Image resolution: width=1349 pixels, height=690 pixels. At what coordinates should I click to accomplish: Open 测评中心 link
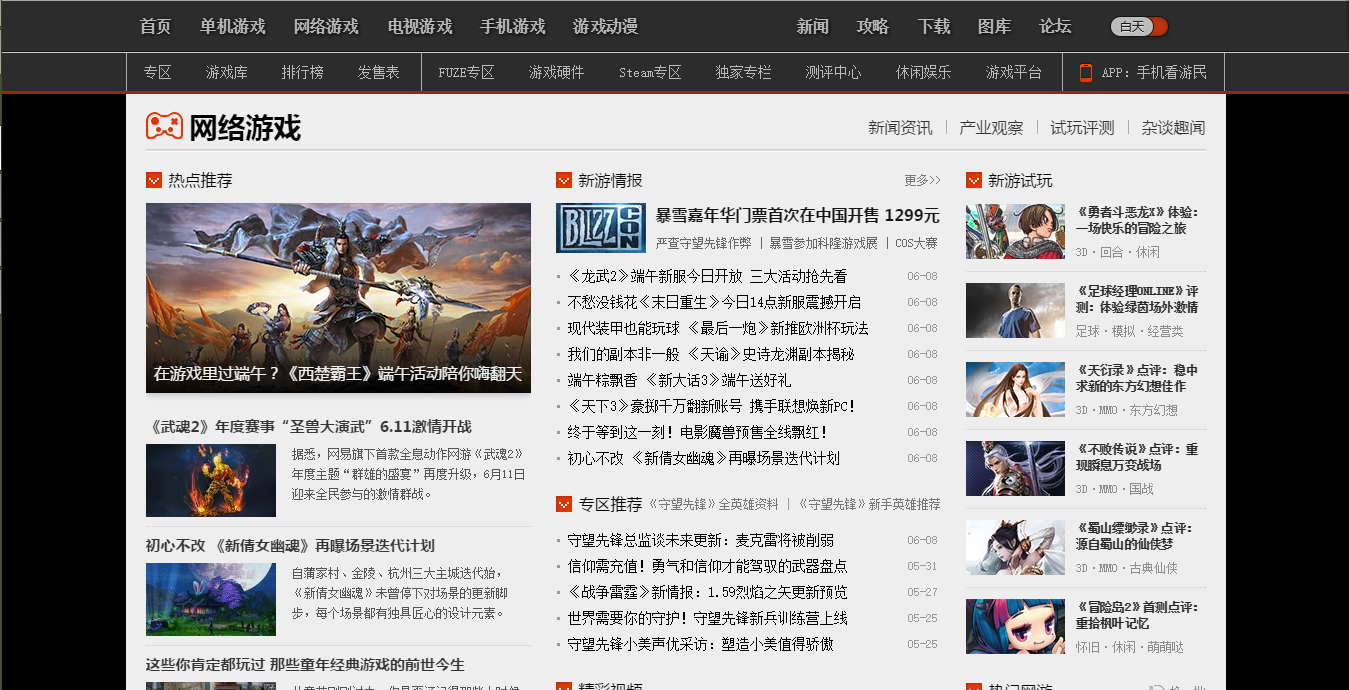[x=834, y=72]
